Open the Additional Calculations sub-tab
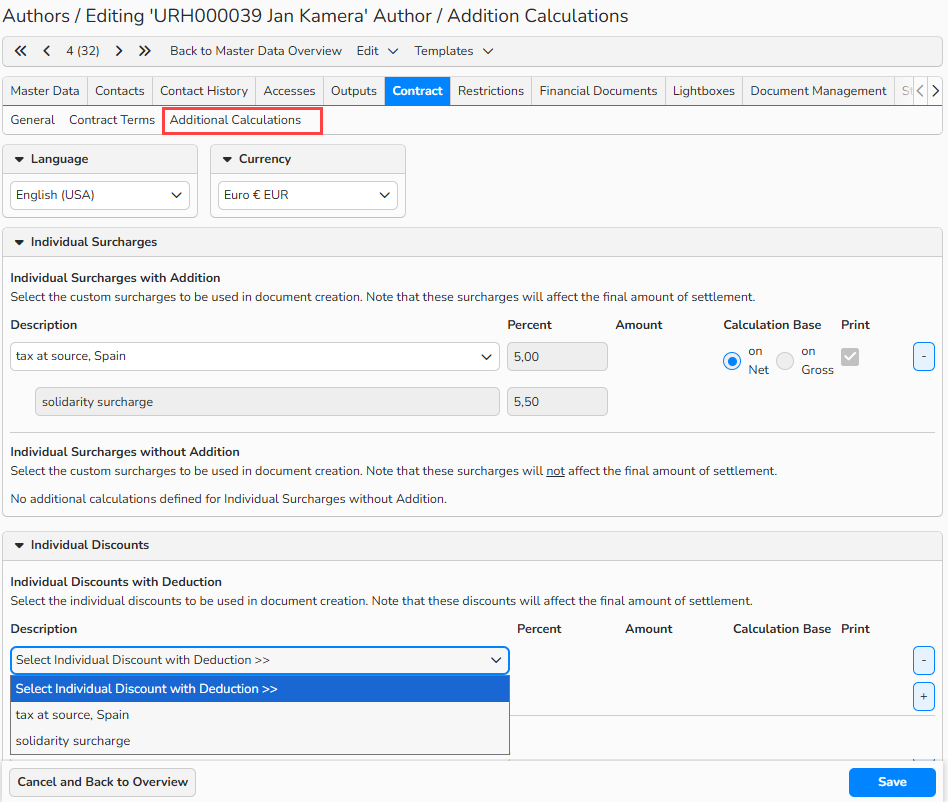The height and width of the screenshot is (802, 948). (x=235, y=120)
